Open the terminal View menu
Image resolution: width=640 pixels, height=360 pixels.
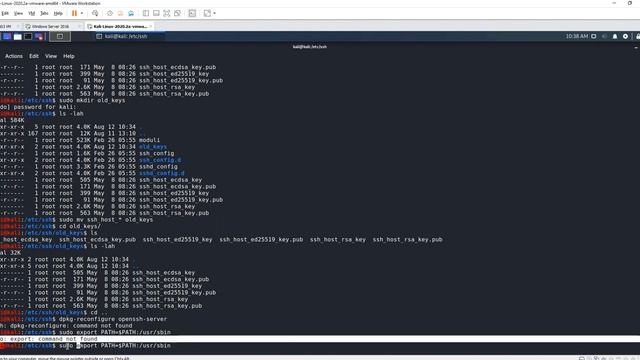click(x=51, y=56)
